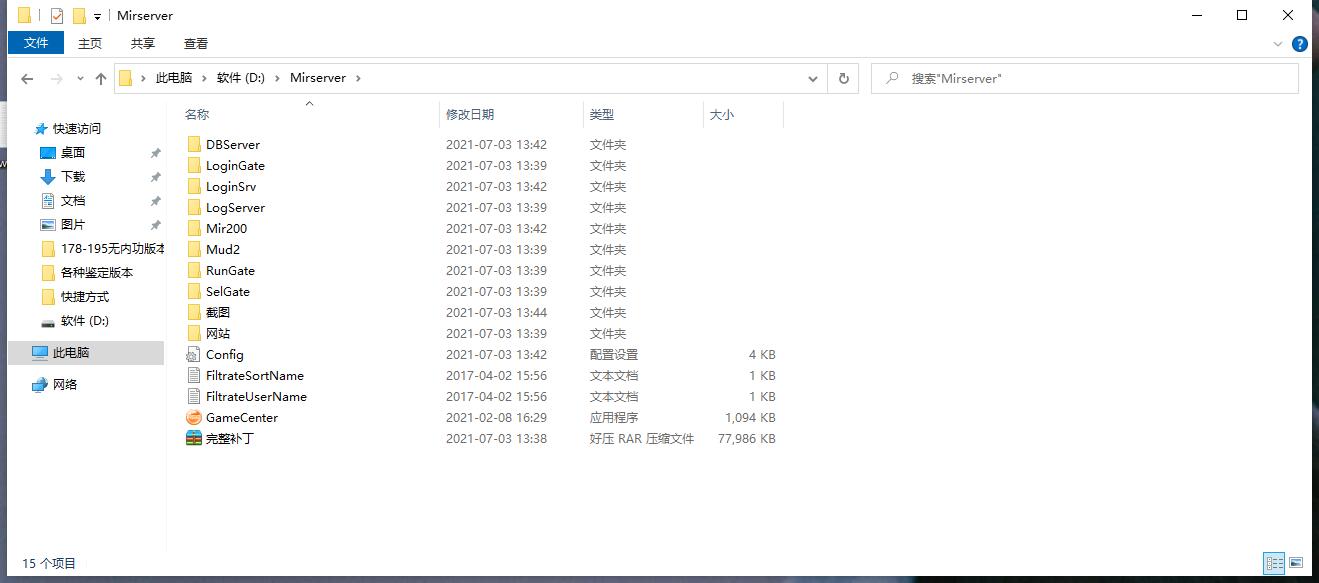The width and height of the screenshot is (1319, 583).
Task: Open the 文件 menu tab
Action: click(36, 43)
